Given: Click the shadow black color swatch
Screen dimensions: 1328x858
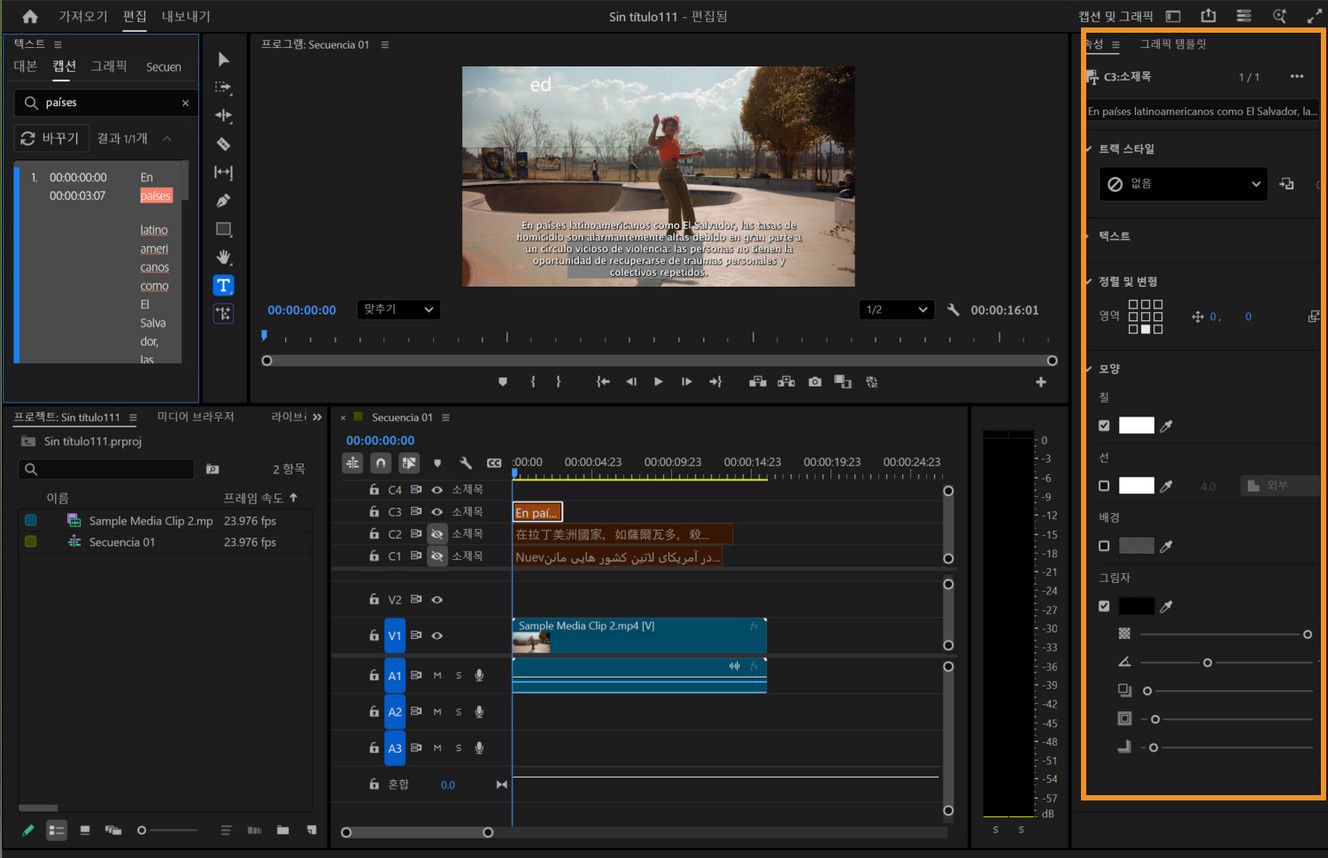Looking at the screenshot, I should [1136, 606].
